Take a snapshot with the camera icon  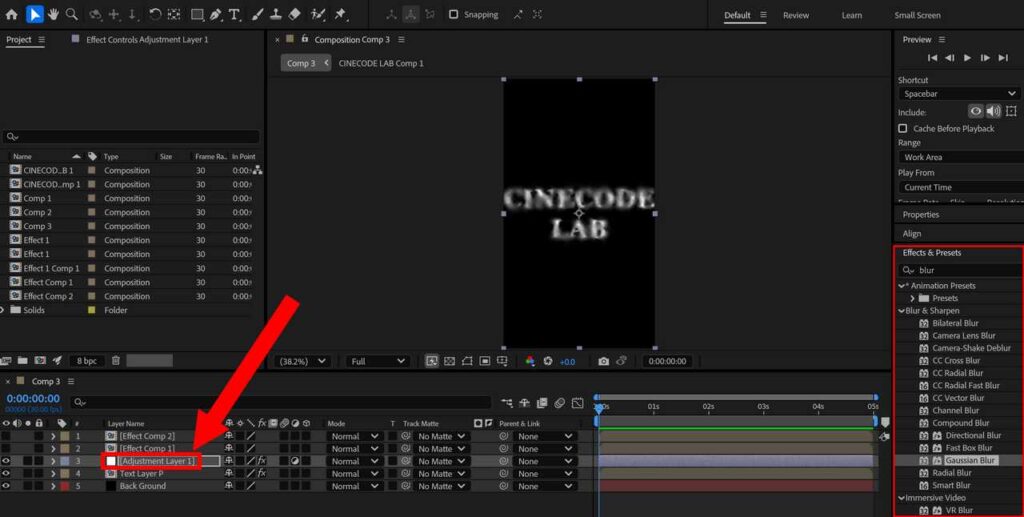[x=603, y=361]
